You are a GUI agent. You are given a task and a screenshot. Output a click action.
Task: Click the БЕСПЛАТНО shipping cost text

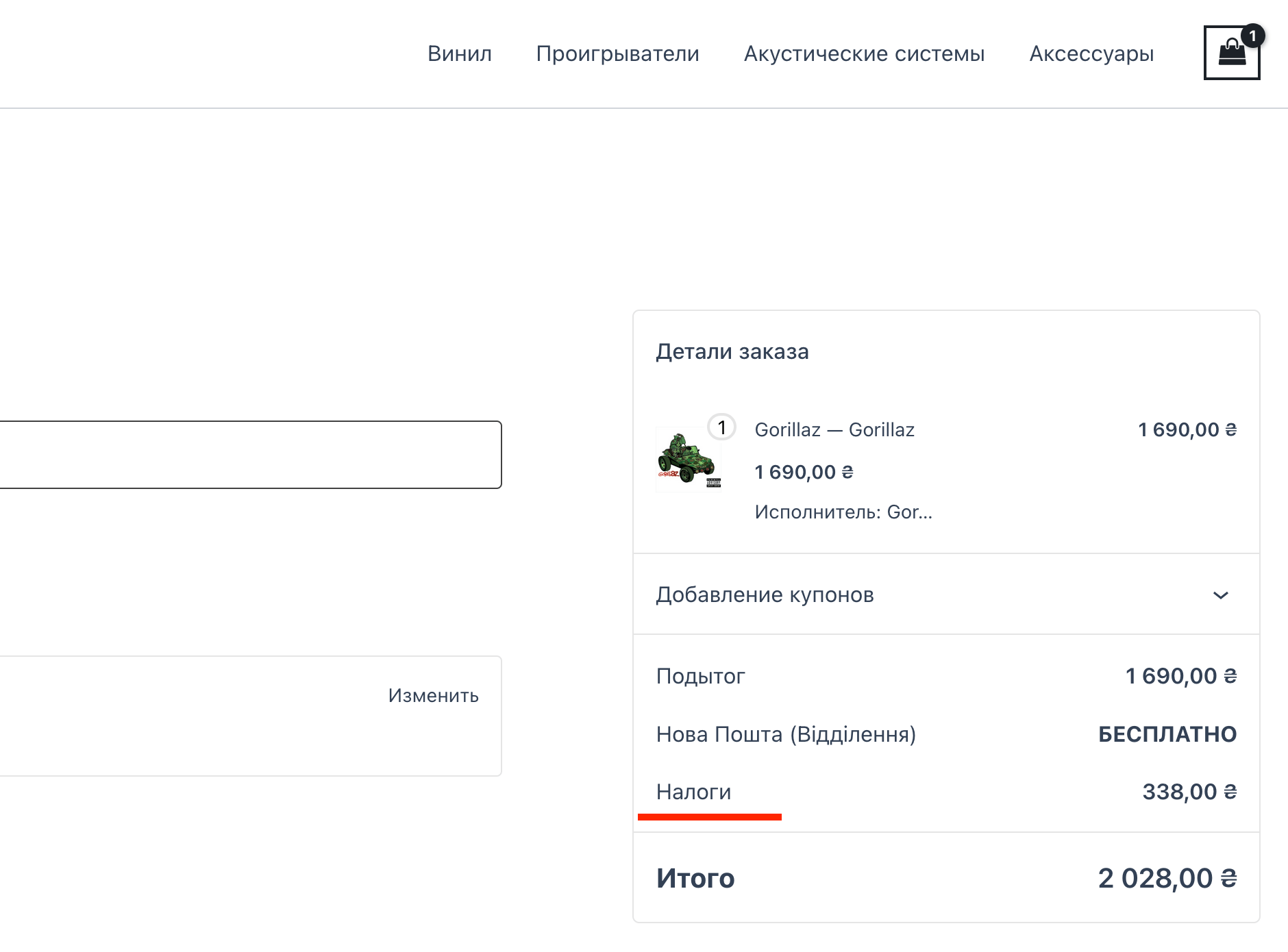(1167, 734)
